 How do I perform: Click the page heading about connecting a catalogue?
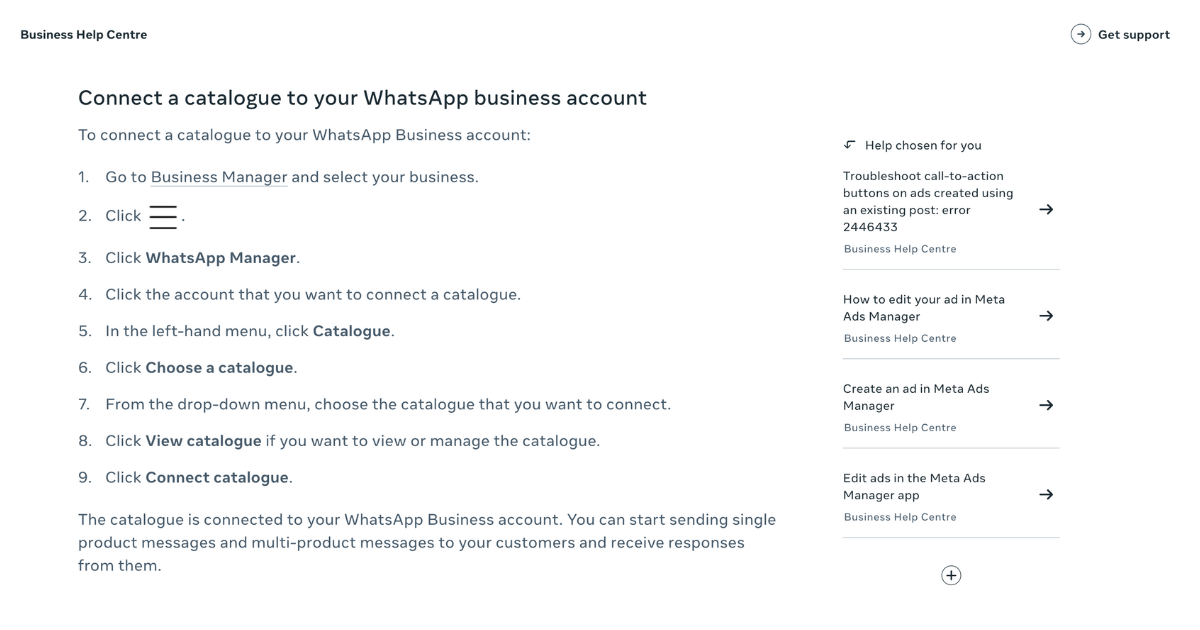coord(362,97)
